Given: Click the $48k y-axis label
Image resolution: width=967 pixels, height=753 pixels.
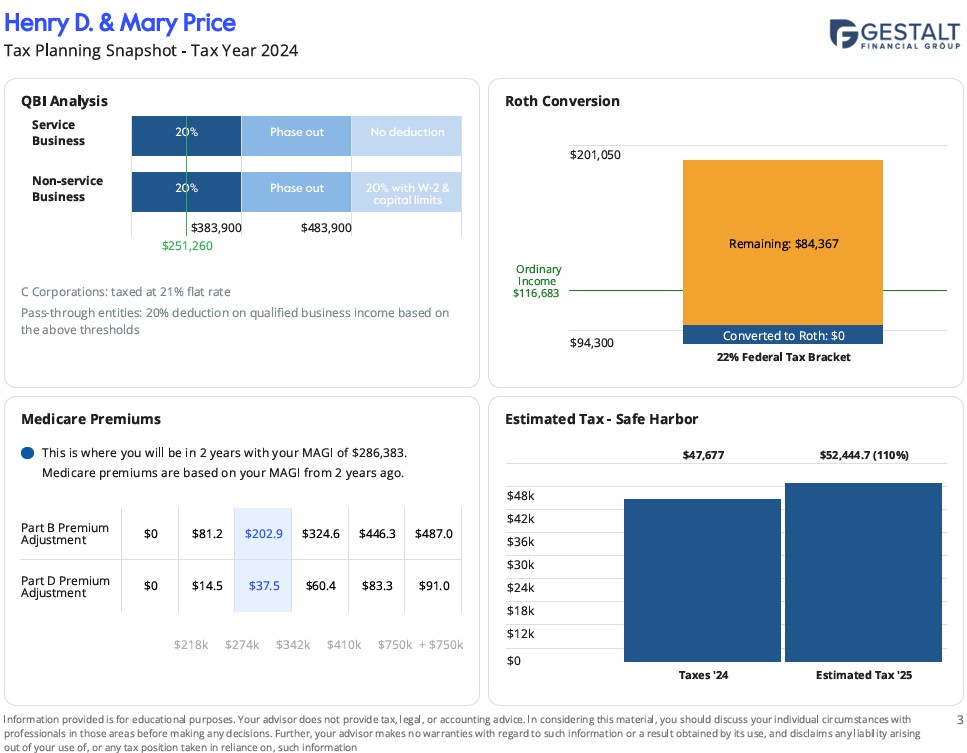Looking at the screenshot, I should (x=521, y=496).
